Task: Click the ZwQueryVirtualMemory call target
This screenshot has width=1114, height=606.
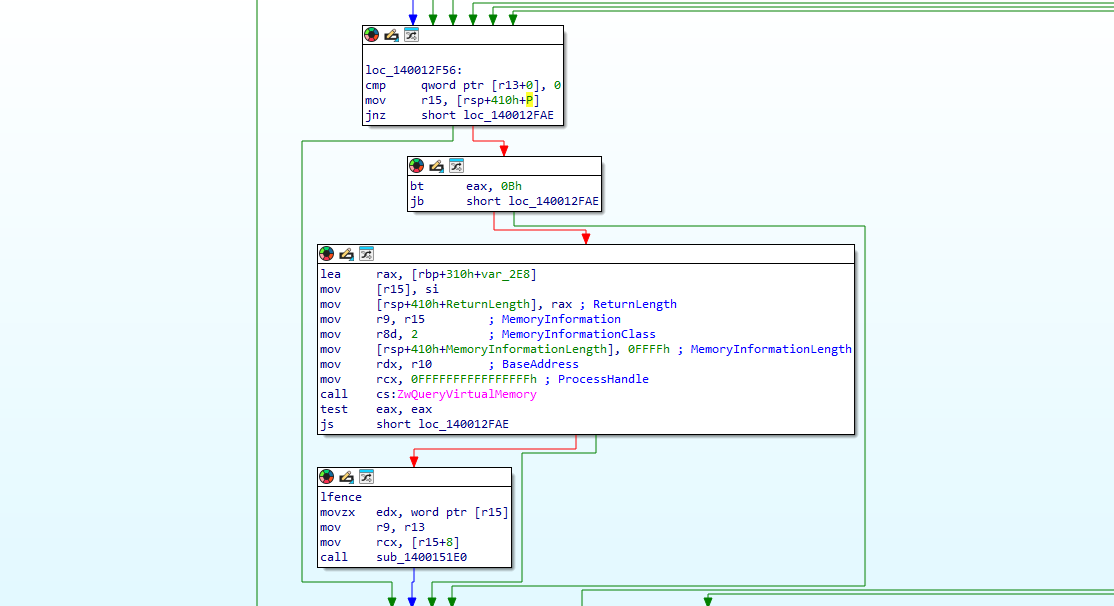Action: [x=466, y=394]
